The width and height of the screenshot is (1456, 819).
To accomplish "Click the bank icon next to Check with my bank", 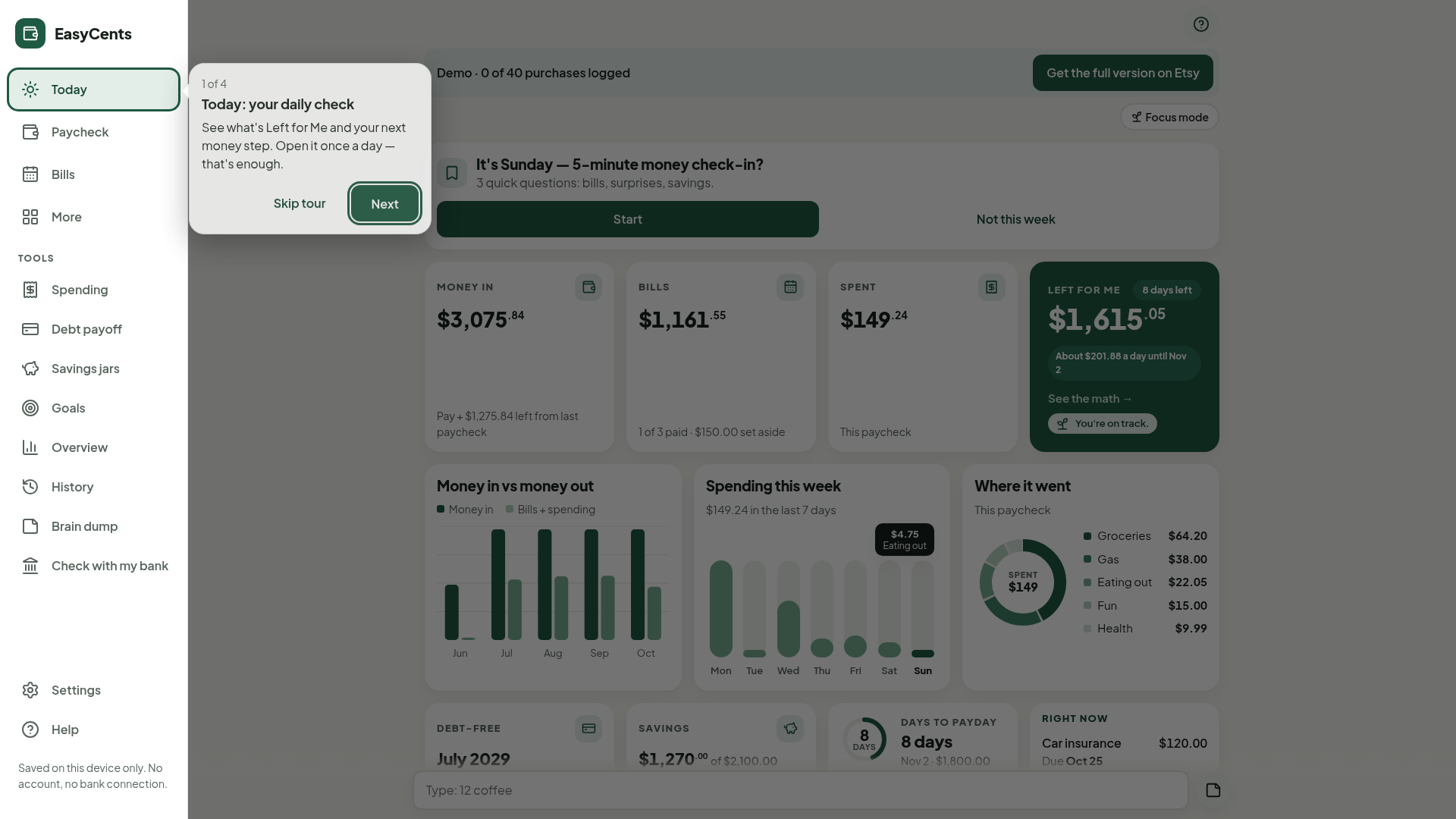I will pos(30,566).
